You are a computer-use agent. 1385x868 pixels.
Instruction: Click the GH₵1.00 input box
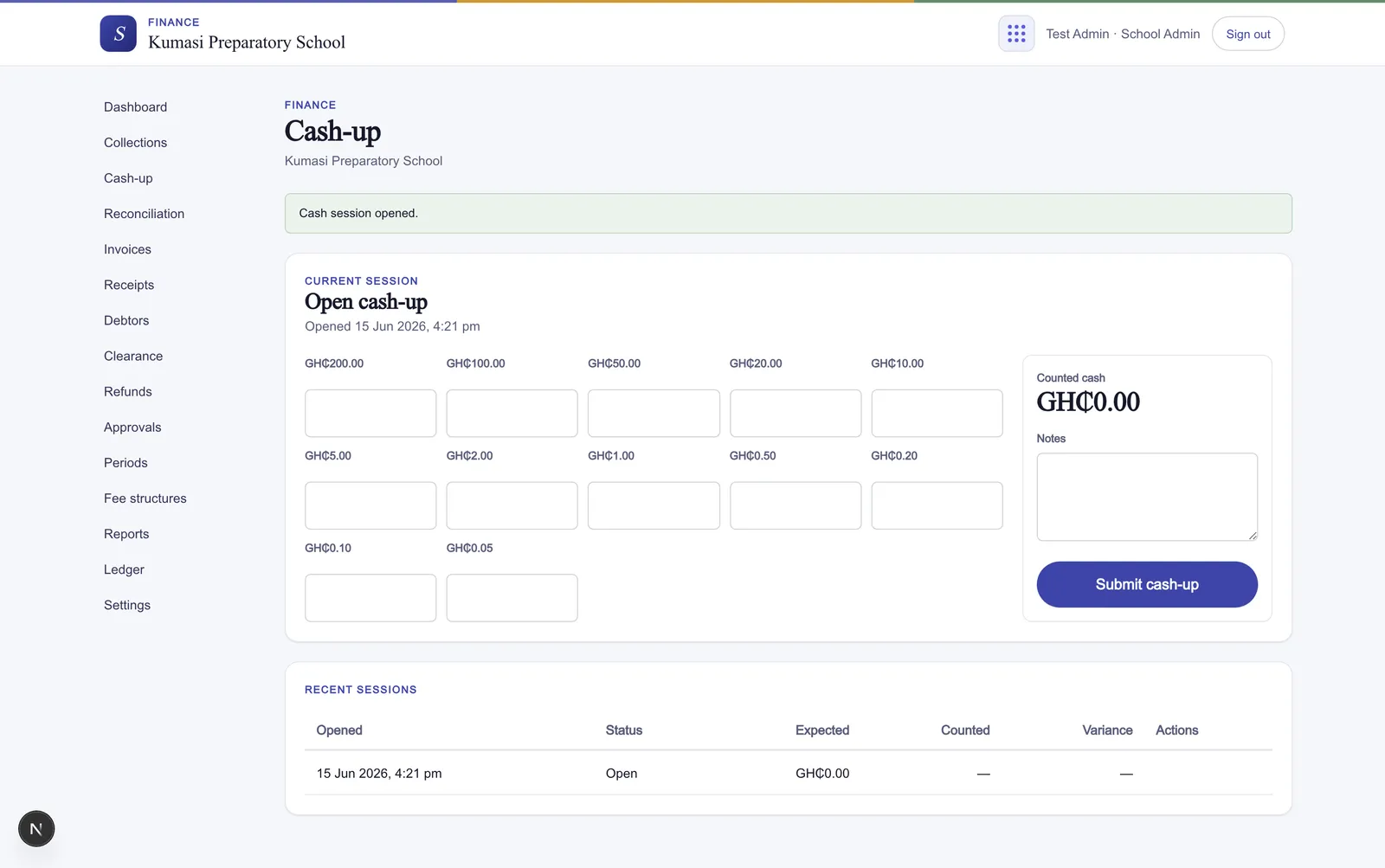coord(654,505)
